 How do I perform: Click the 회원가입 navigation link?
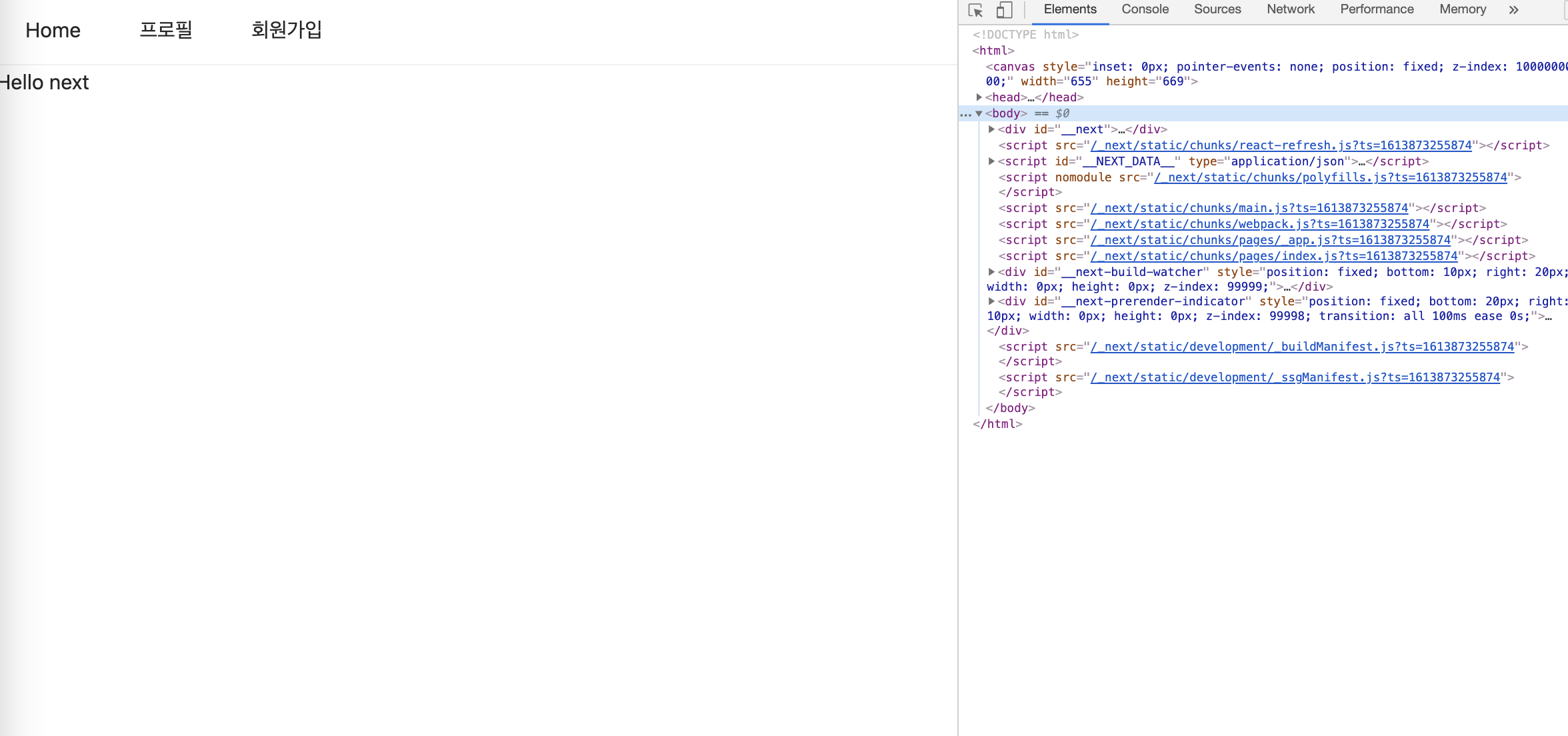pyautogui.click(x=287, y=30)
